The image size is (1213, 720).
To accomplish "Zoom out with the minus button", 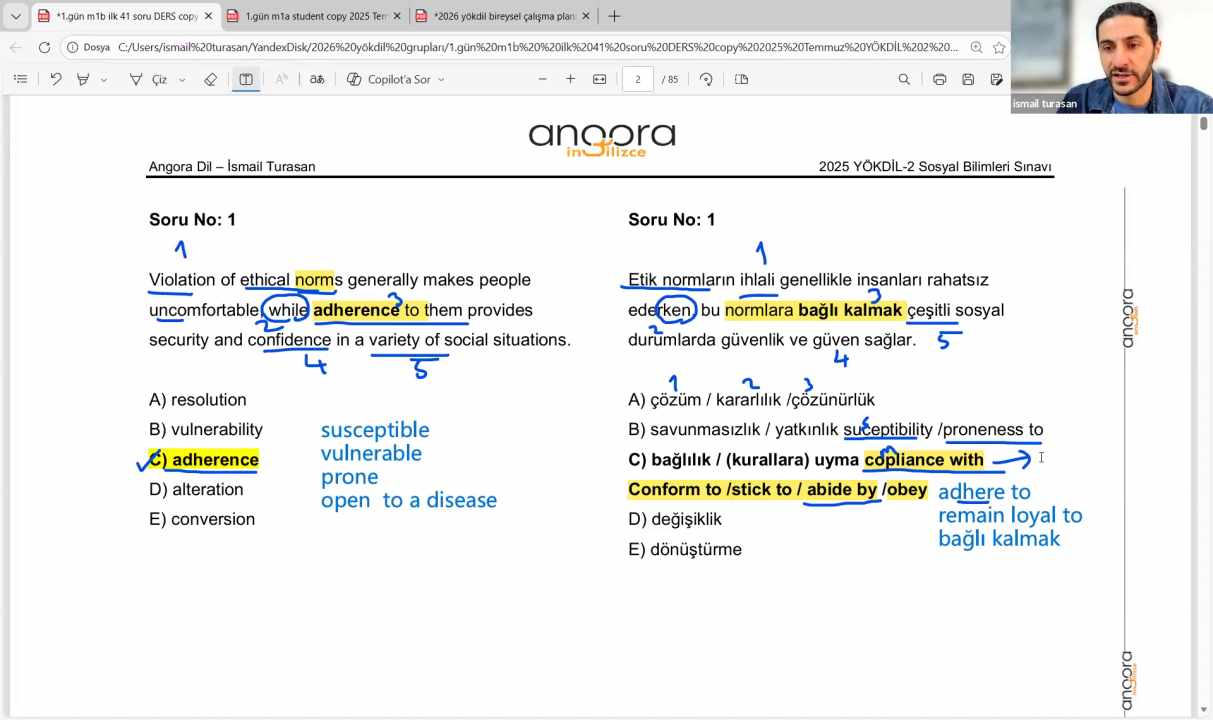I will point(543,79).
